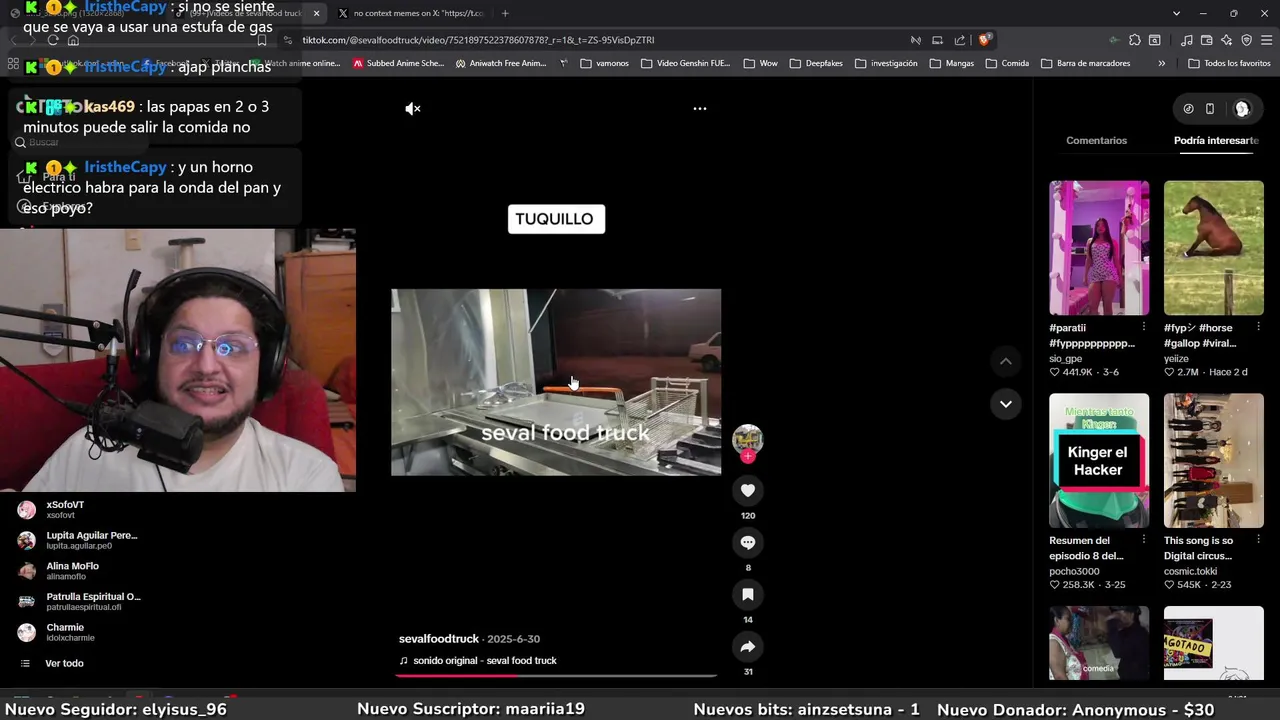Open Charmie account
This screenshot has width=1280, height=720.
tap(56, 632)
